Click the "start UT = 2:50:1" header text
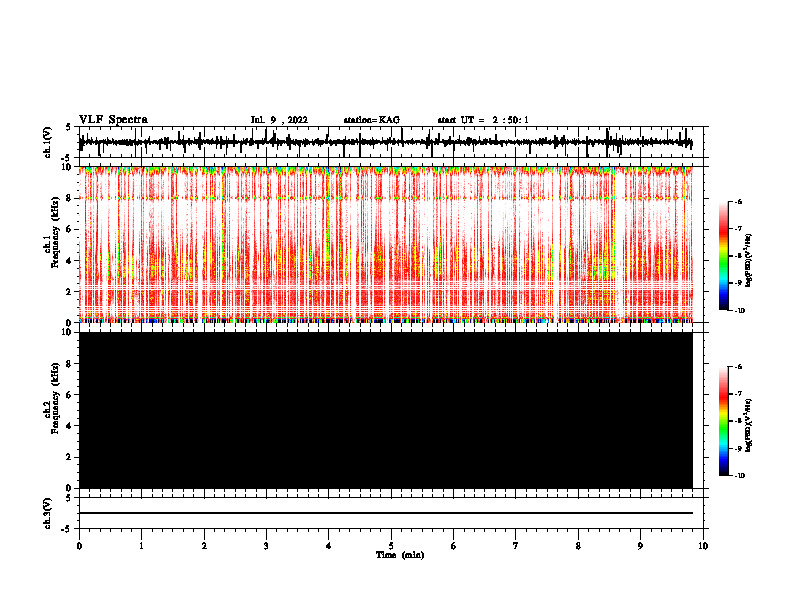Image resolution: width=792 pixels, height=612 pixels. [x=483, y=120]
